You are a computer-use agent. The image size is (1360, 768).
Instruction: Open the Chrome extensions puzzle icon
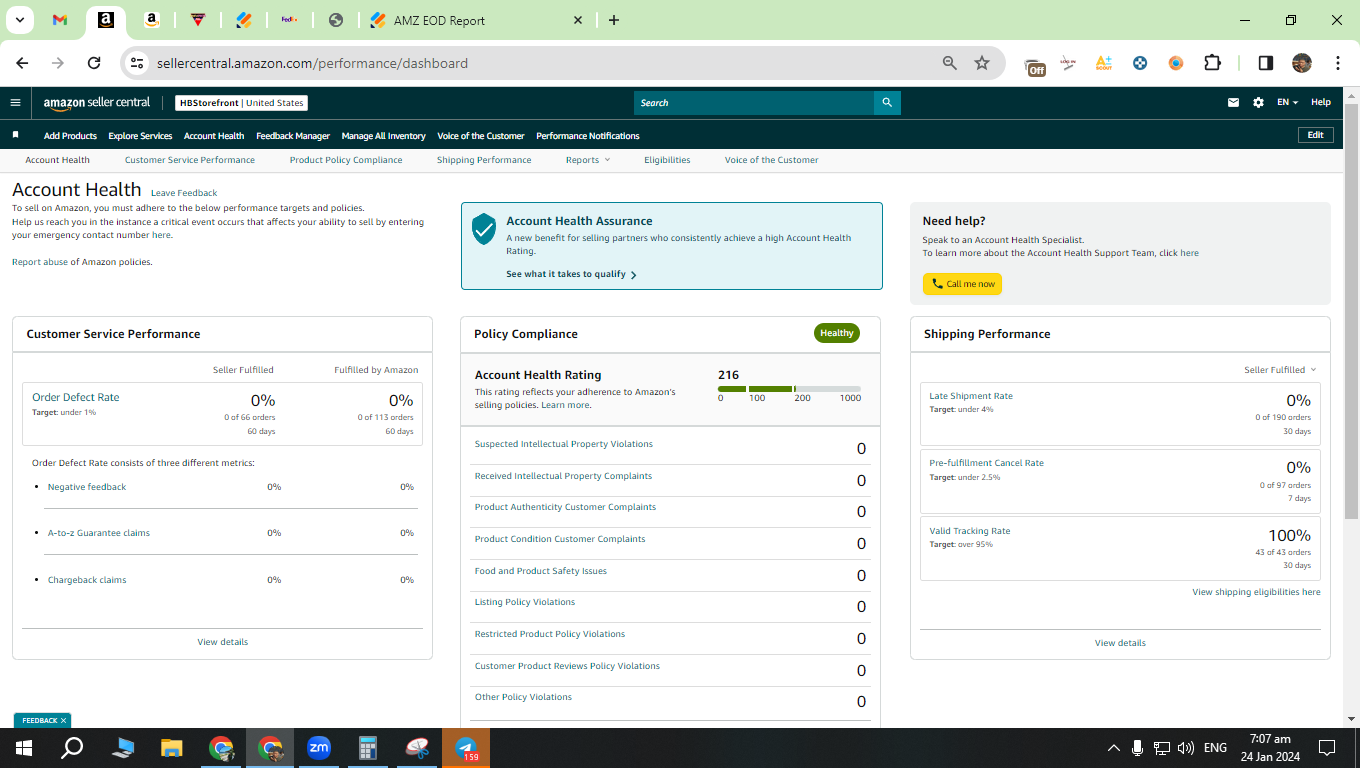(x=1212, y=63)
